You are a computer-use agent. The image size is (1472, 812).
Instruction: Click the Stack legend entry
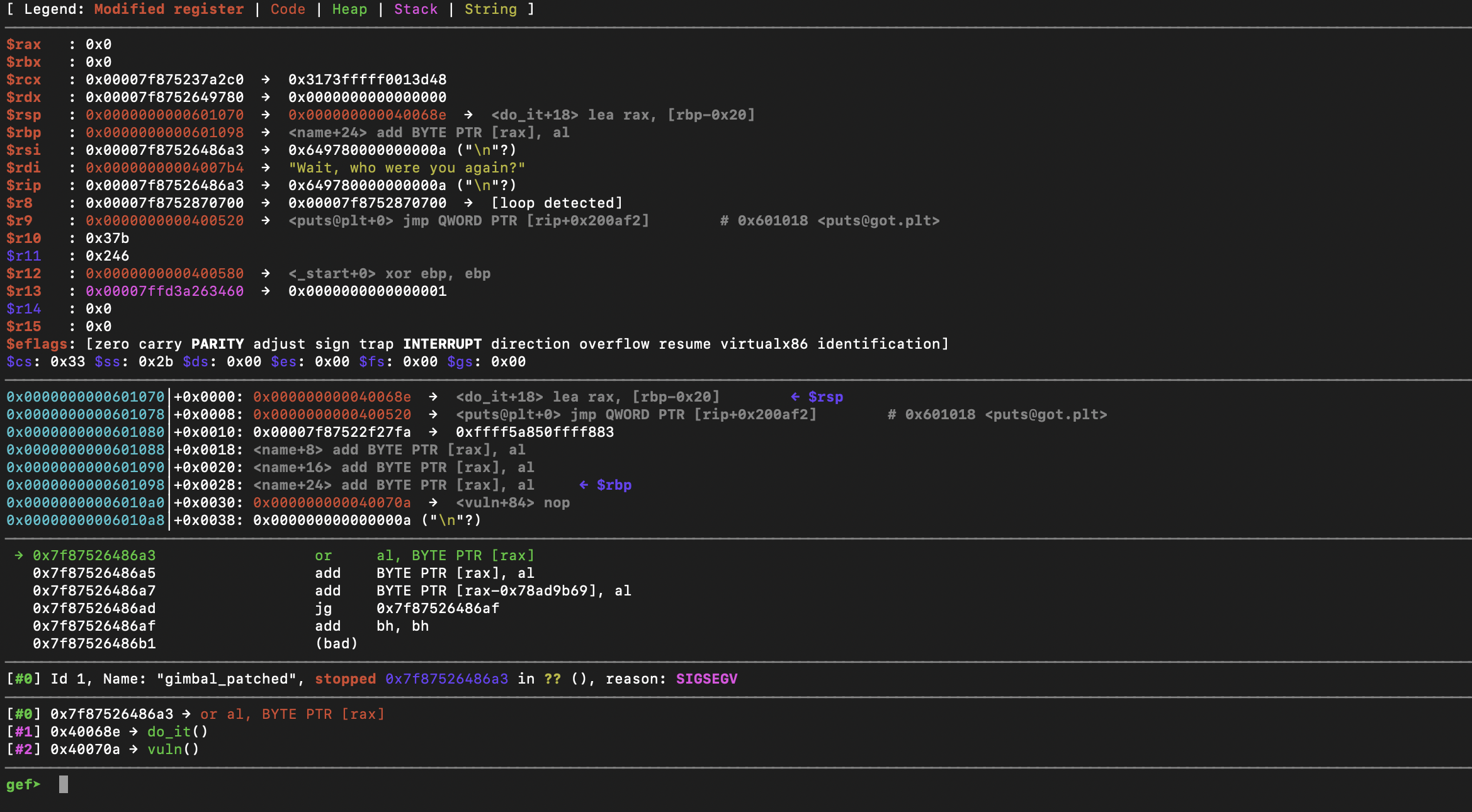416,9
